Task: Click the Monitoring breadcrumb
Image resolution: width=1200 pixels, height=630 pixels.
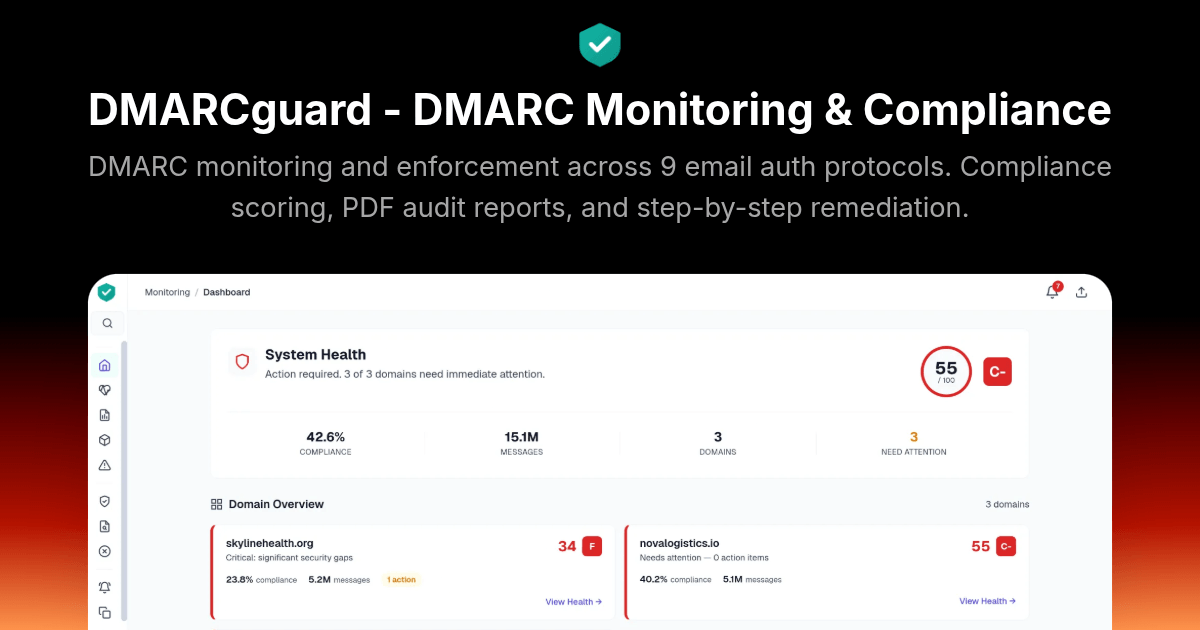Action: [167, 292]
